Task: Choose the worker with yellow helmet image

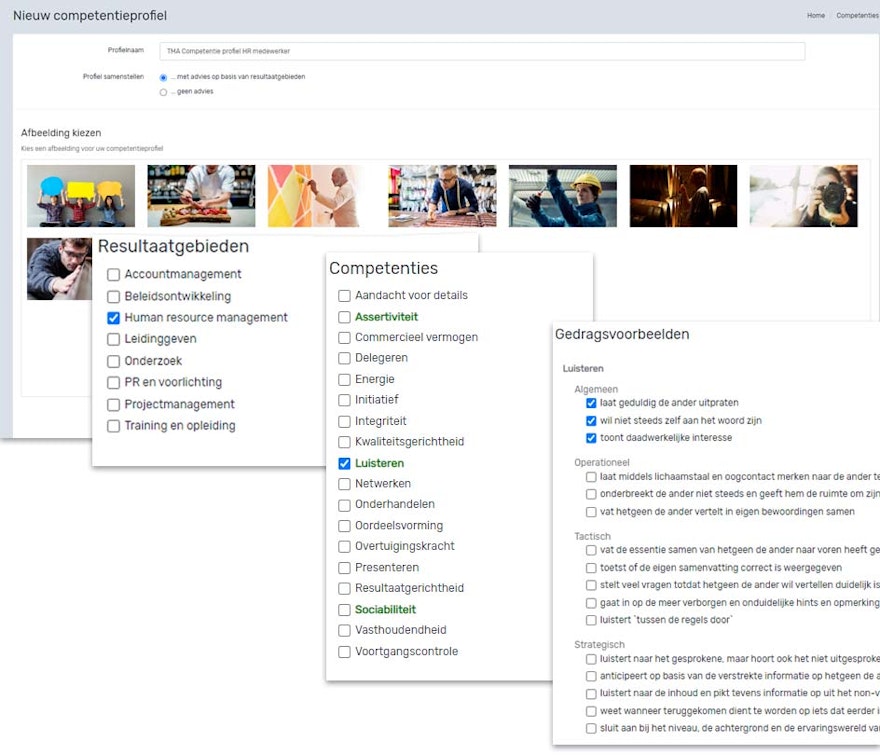Action: pos(562,195)
